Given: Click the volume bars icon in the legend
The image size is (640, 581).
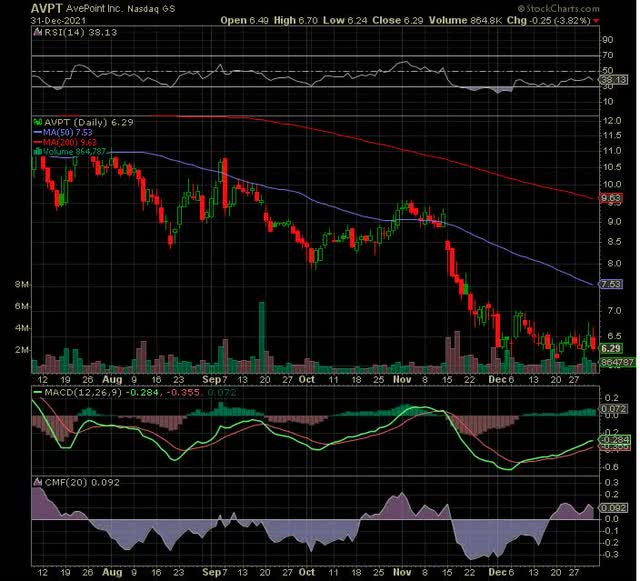Looking at the screenshot, I should pos(38,151).
